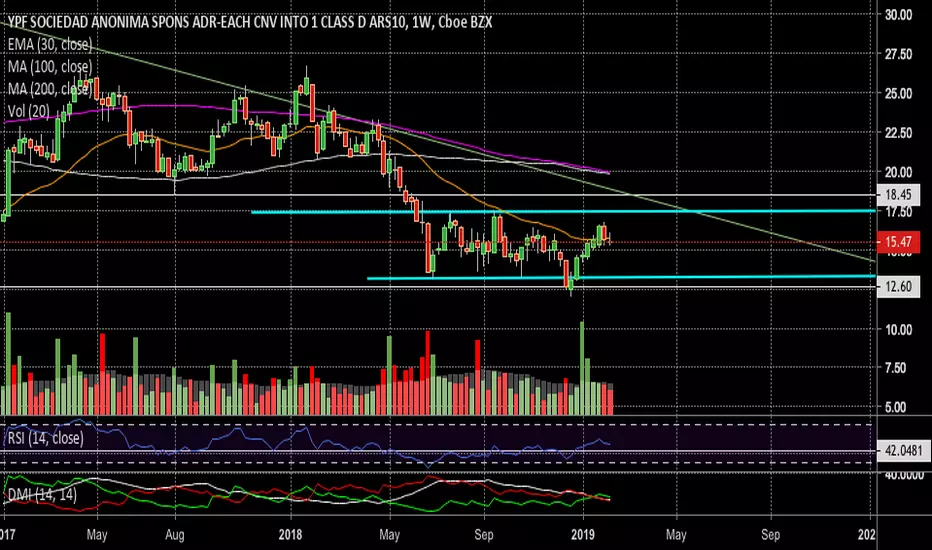
Task: Click the red 15.47 current price tag
Action: 898,242
